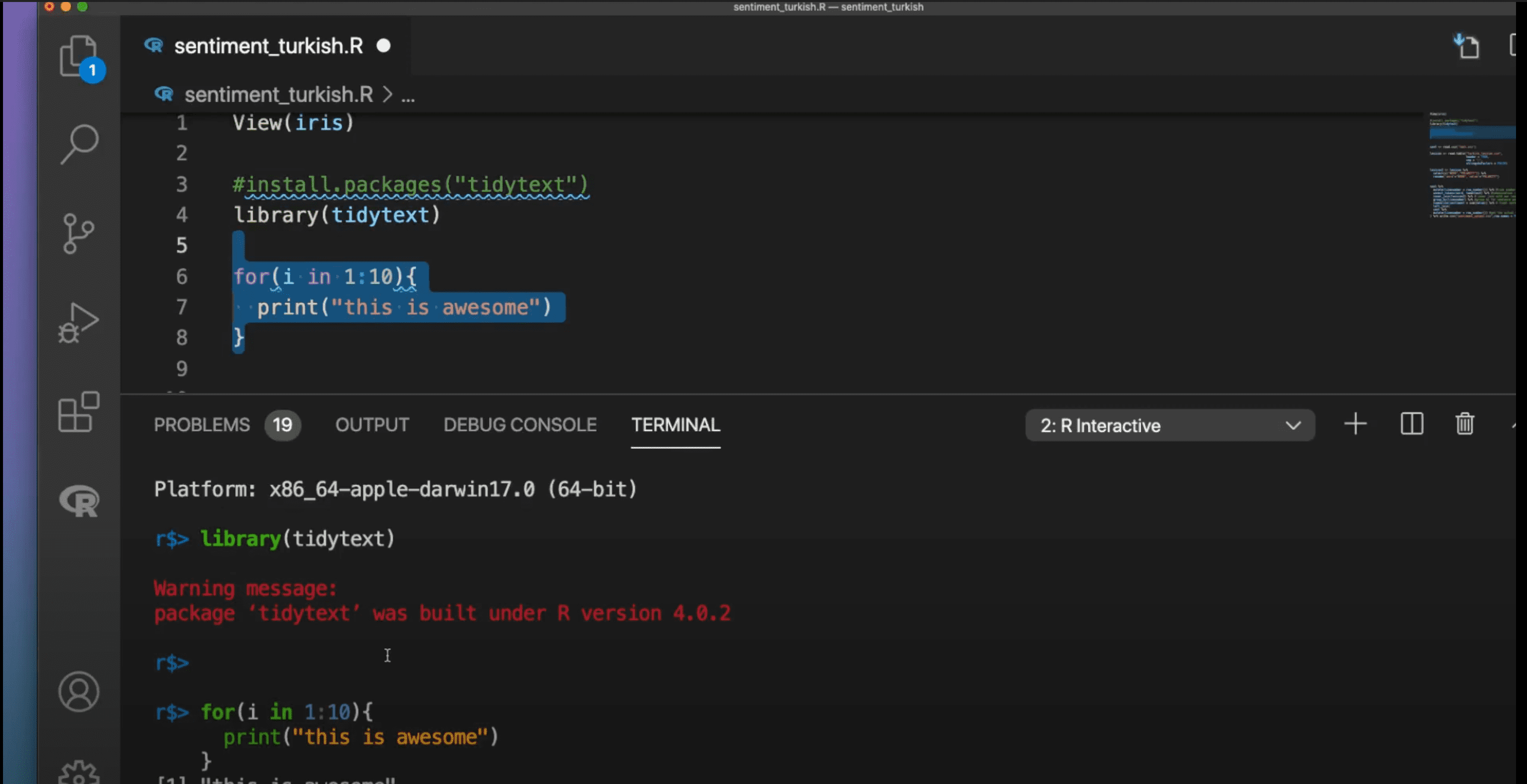Viewport: 1527px width, 784px height.
Task: Open terminal selector '2: R Interactive' dropdown
Action: (1170, 425)
